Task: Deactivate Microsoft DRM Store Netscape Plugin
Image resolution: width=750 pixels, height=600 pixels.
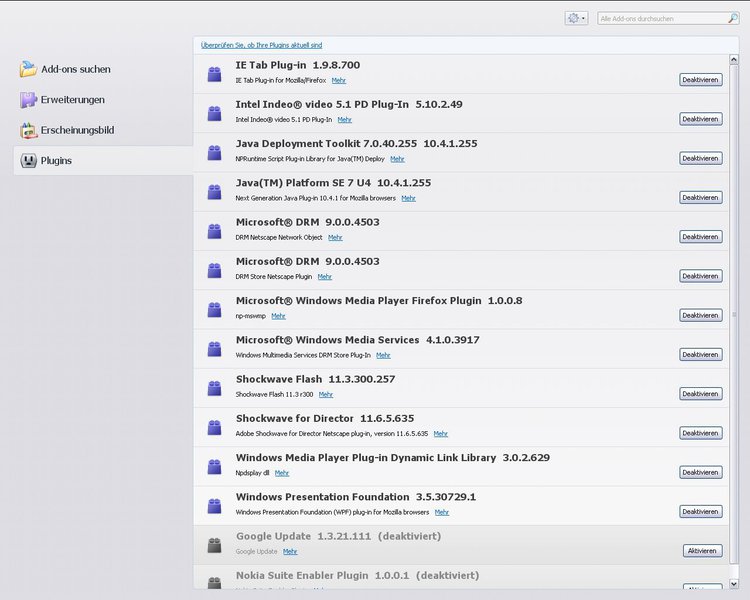Action: click(x=701, y=276)
